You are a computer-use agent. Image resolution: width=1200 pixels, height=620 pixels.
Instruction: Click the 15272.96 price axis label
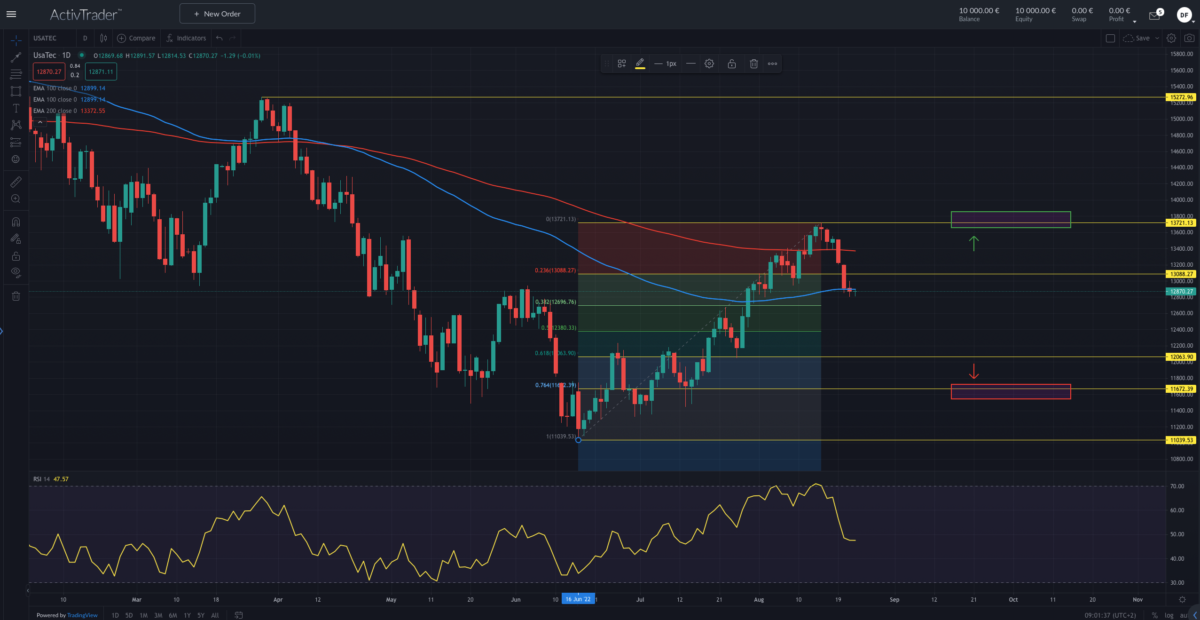click(x=1182, y=97)
